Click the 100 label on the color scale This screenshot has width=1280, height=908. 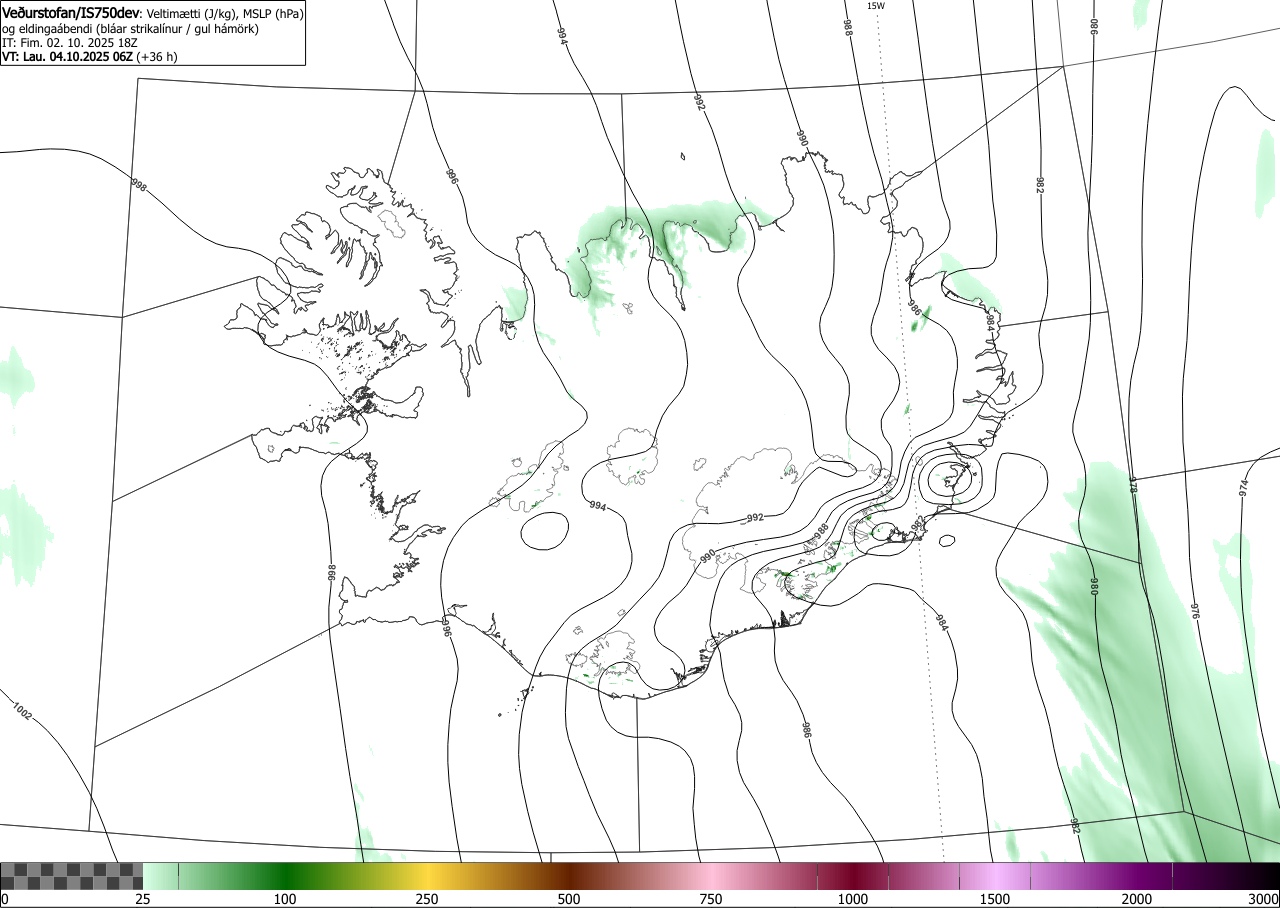pyautogui.click(x=285, y=899)
